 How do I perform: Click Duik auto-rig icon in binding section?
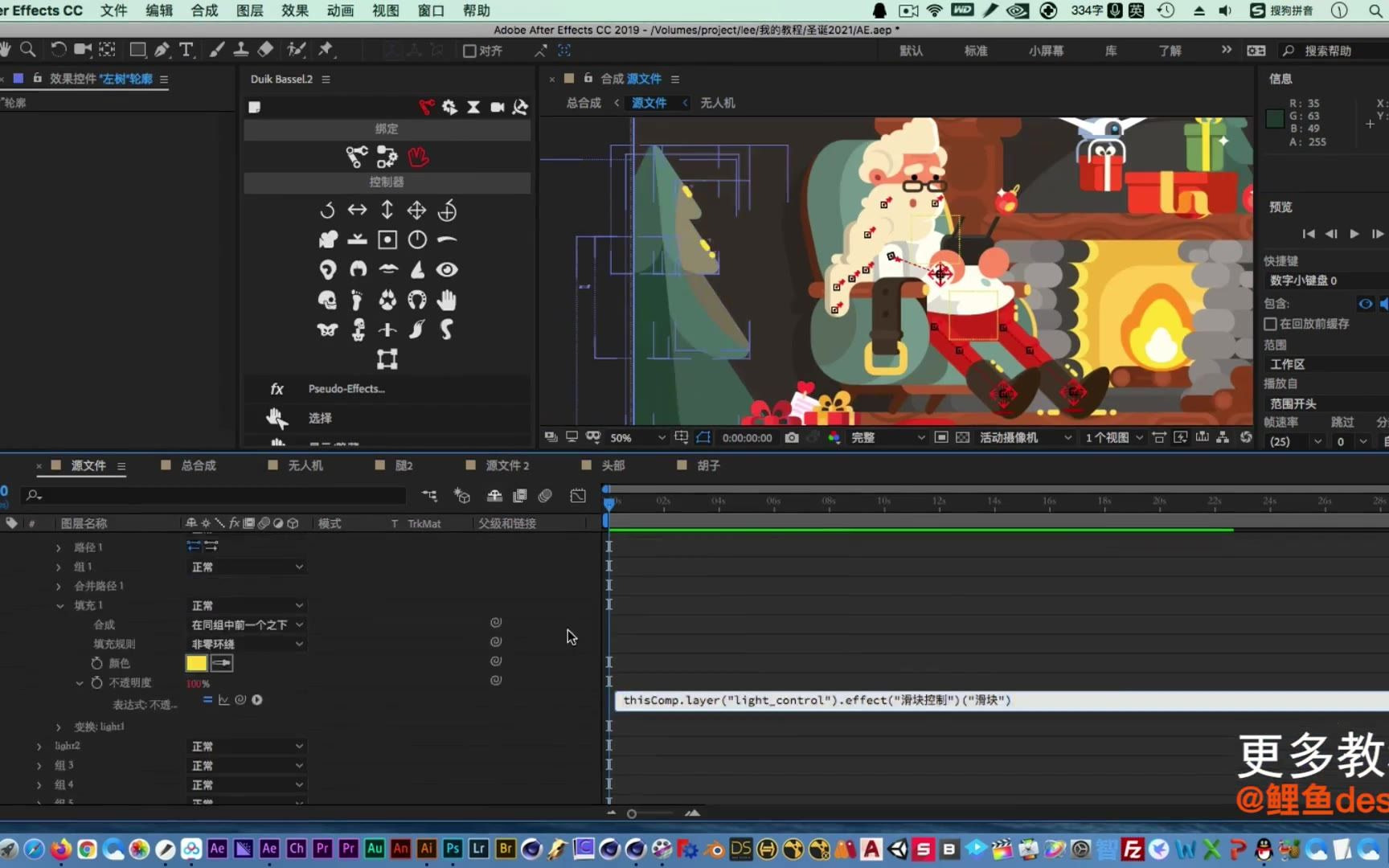pos(387,157)
